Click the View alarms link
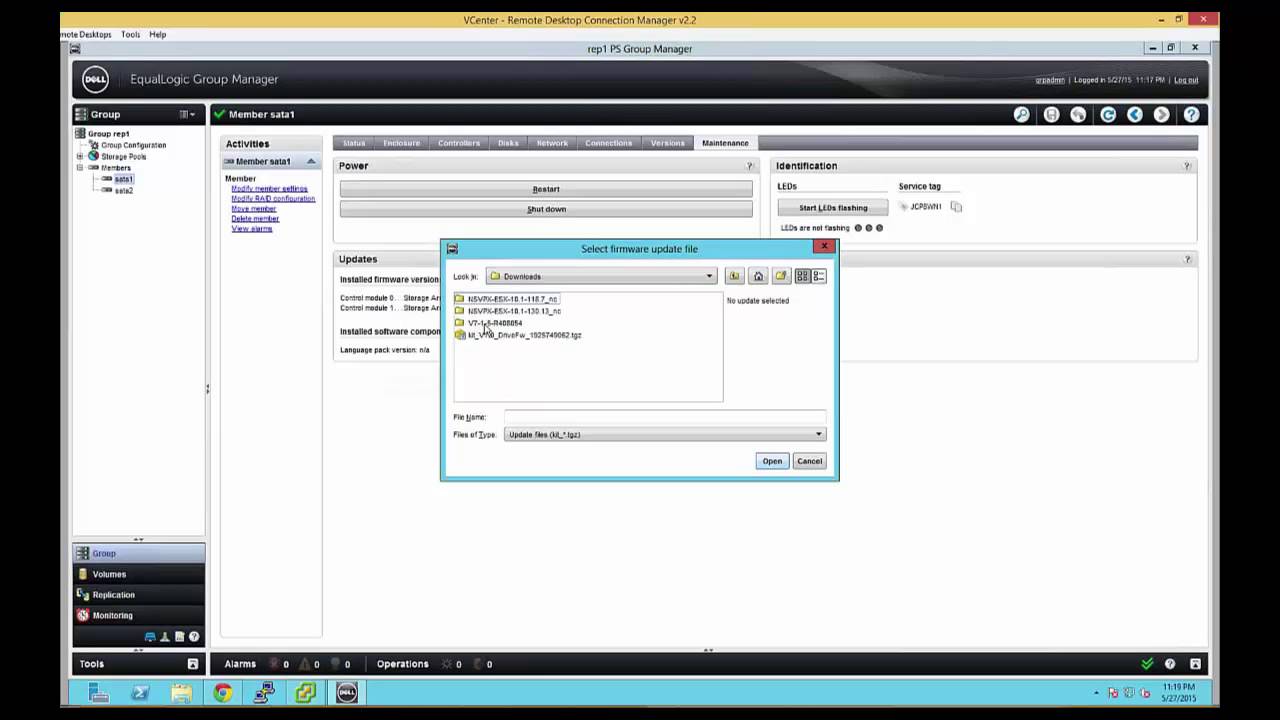 252,228
